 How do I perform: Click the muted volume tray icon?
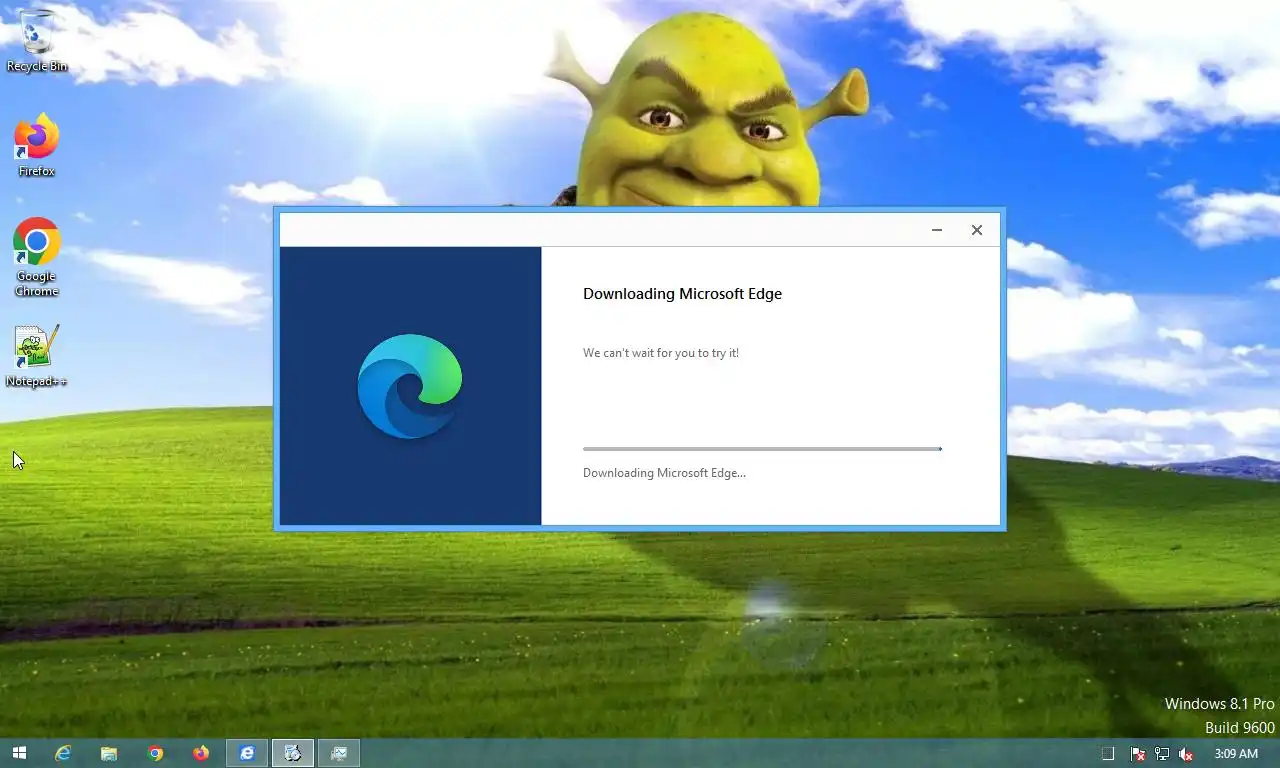[x=1186, y=754]
